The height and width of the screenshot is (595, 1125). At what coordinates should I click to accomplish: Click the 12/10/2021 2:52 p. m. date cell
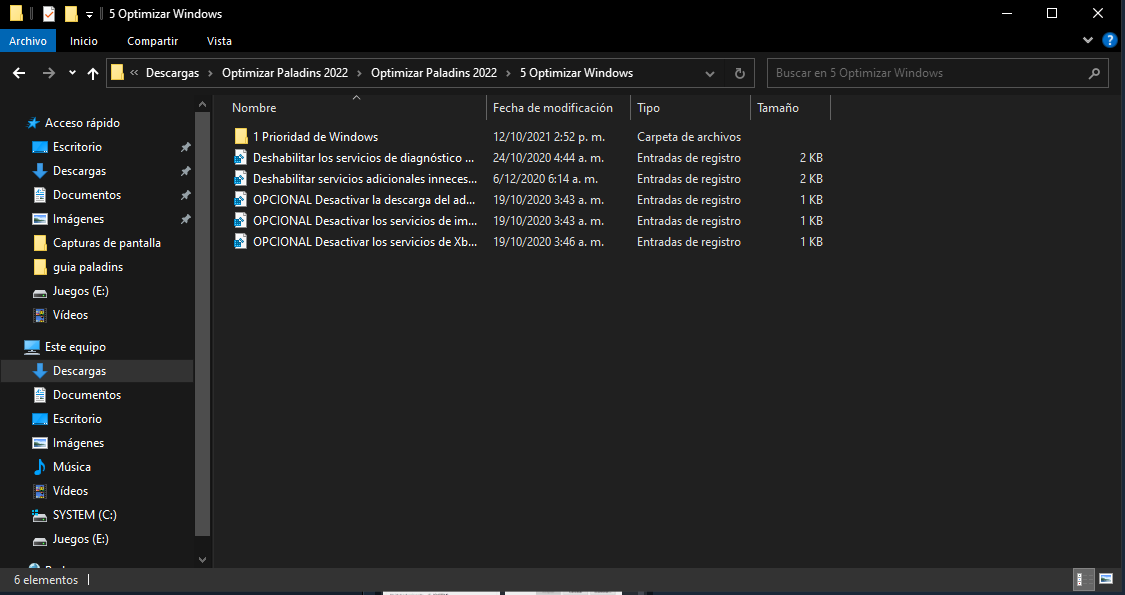click(x=549, y=136)
